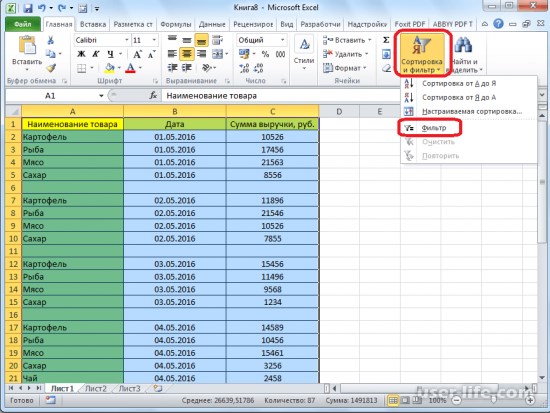The image size is (550, 413).
Task: Open font color dropdown arrow
Action: click(x=140, y=68)
